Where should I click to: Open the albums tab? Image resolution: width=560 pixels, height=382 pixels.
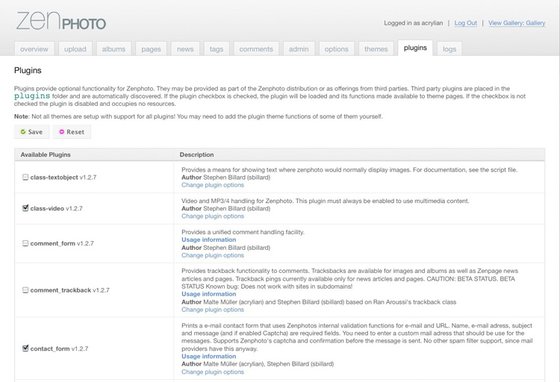coord(114,49)
